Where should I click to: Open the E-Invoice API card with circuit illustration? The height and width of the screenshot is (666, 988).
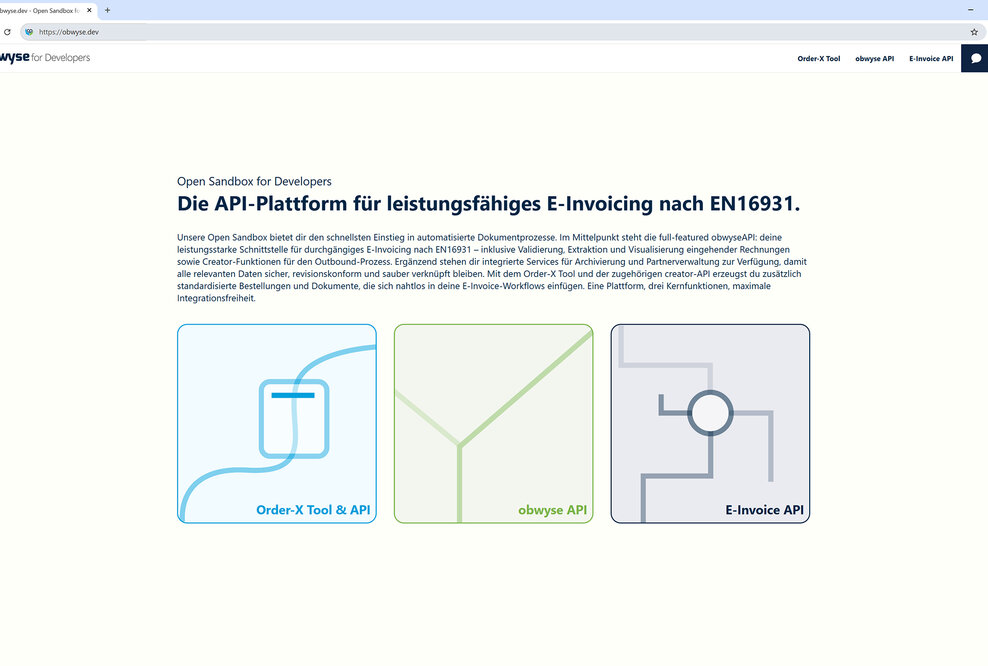click(710, 423)
